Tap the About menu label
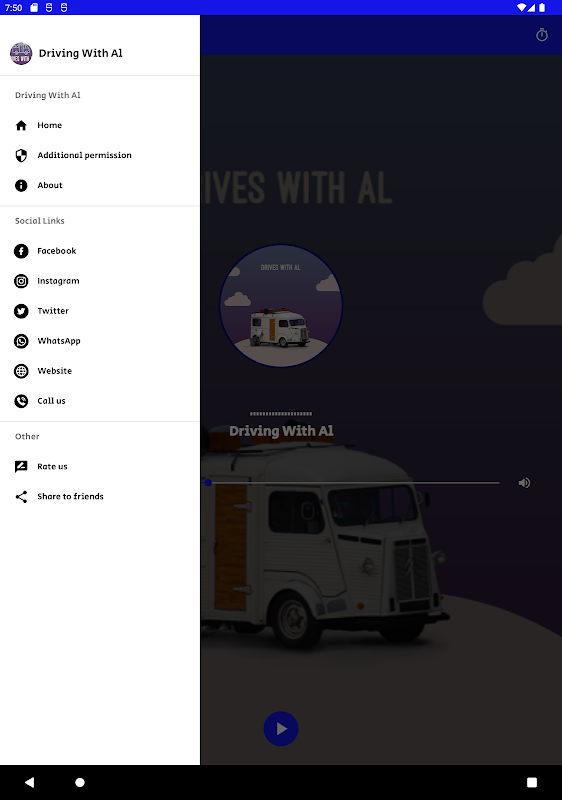 [50, 185]
